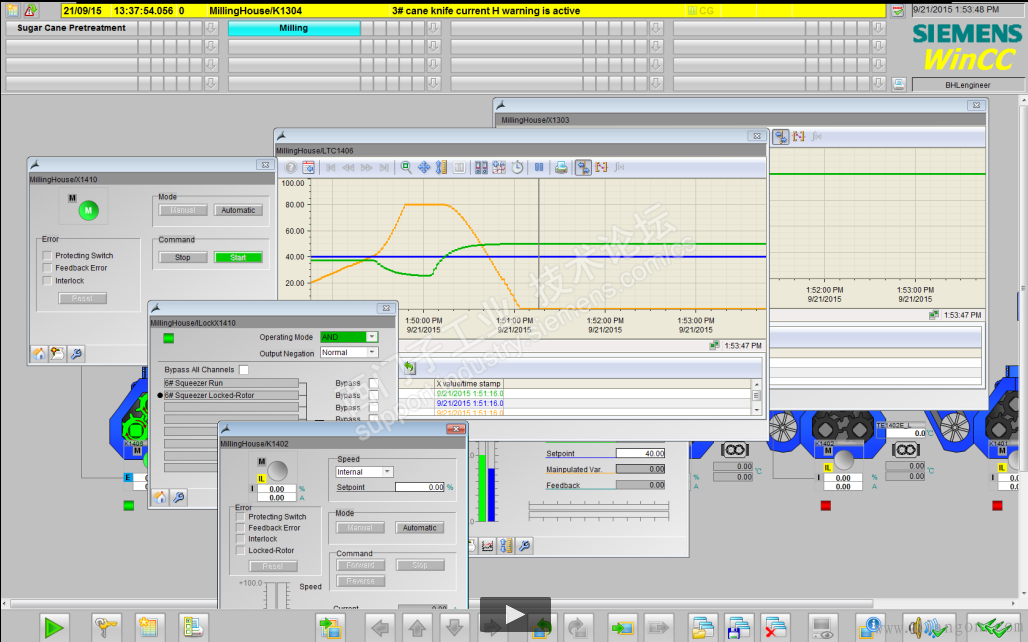Toggle ruler icon in X1303 window toolbar
Screen dimensions: 1028x642
click(780, 136)
